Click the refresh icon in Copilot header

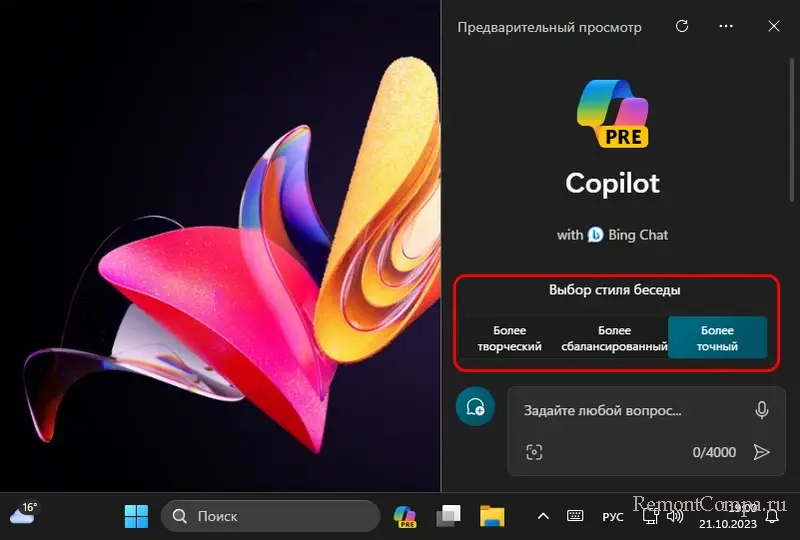(x=682, y=27)
